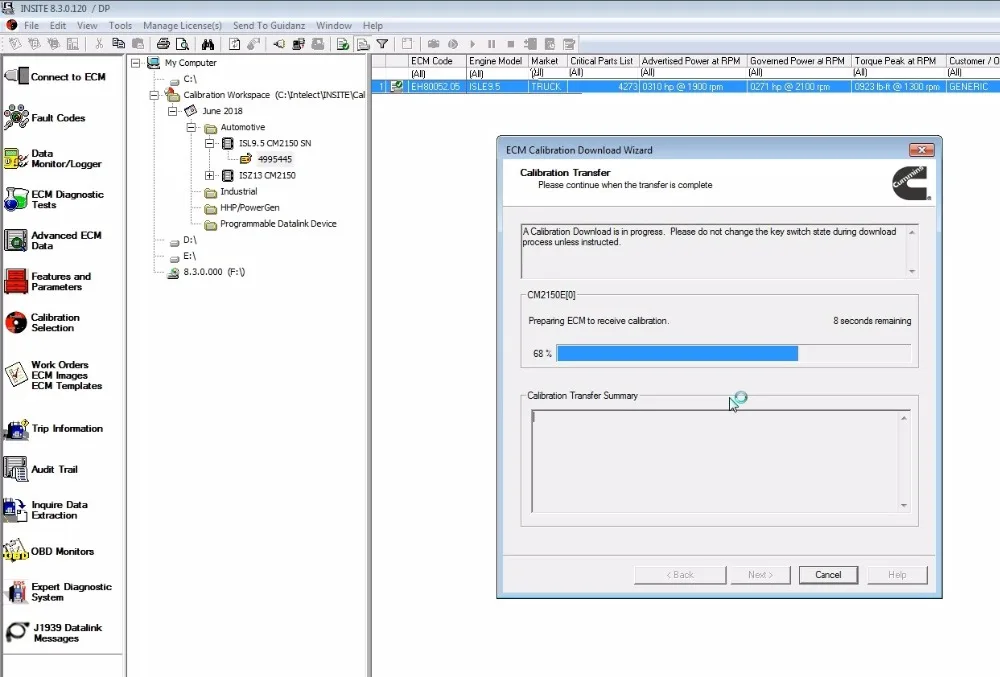
Task: Close the ECM Calibration Download Wizard
Action: (922, 150)
